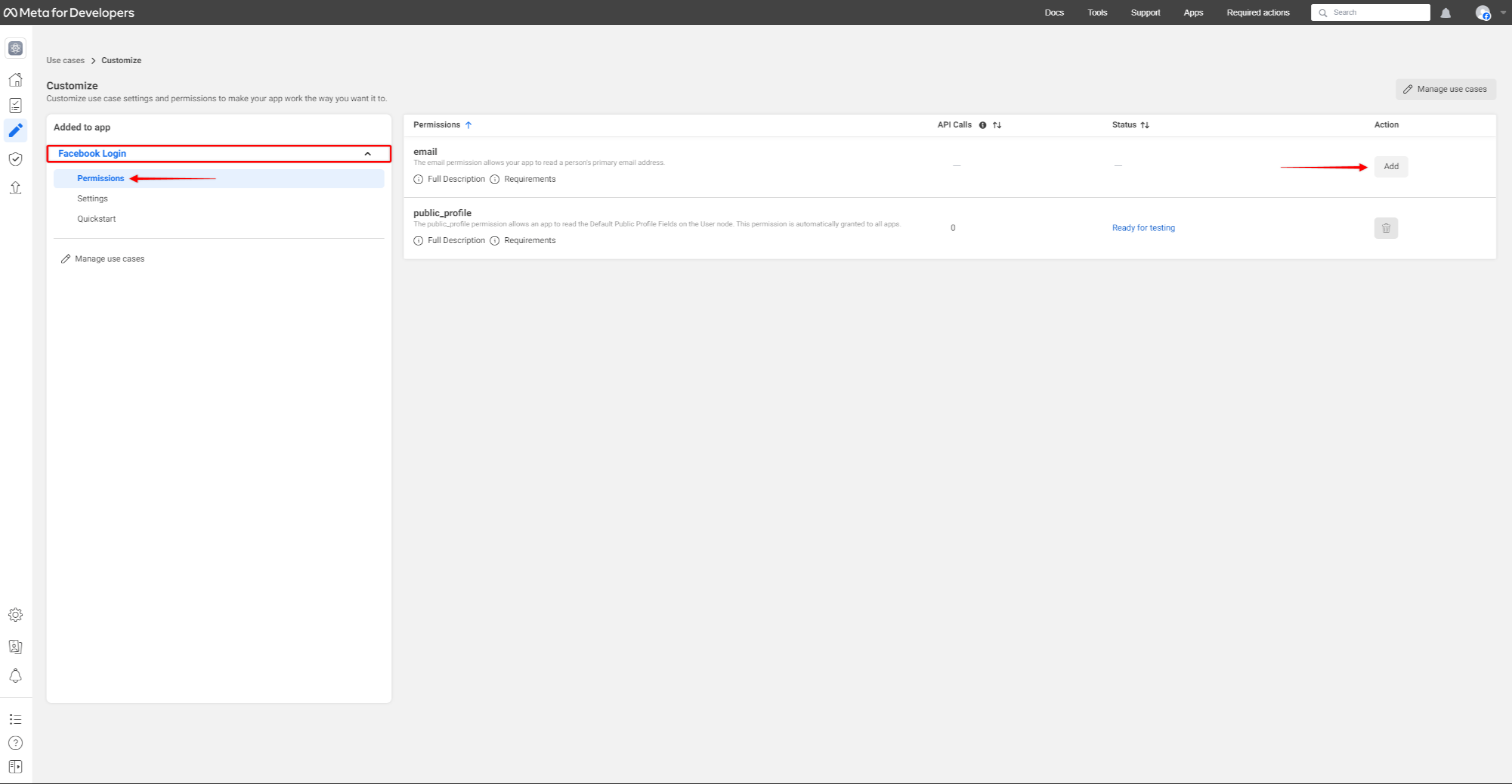View Full Description for public_profile
The width and height of the screenshot is (1512, 784).
coord(449,241)
